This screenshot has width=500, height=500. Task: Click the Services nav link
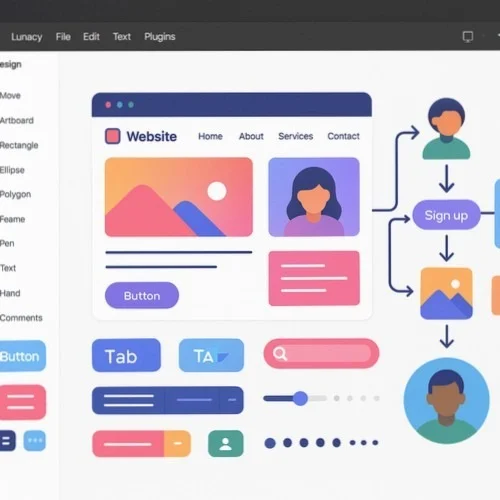pyautogui.click(x=296, y=136)
